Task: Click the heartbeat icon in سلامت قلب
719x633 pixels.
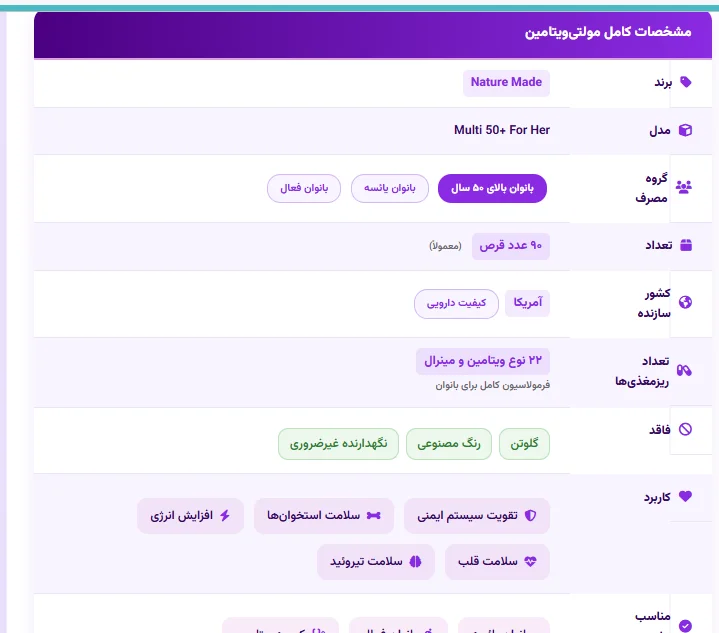Action: pos(531,561)
